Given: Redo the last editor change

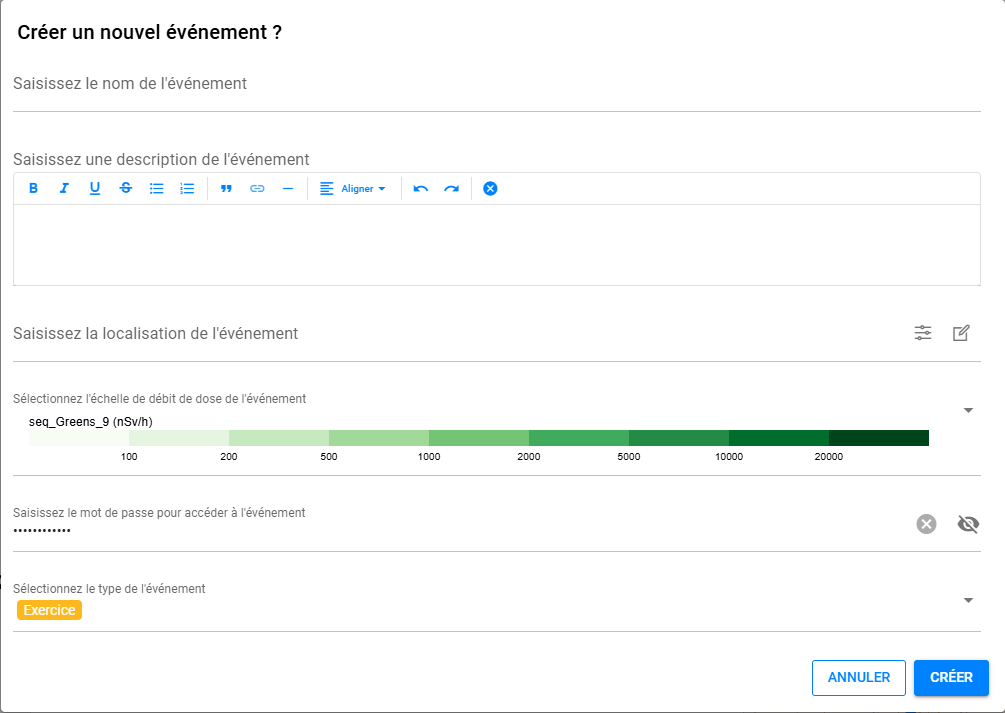Looking at the screenshot, I should [452, 188].
